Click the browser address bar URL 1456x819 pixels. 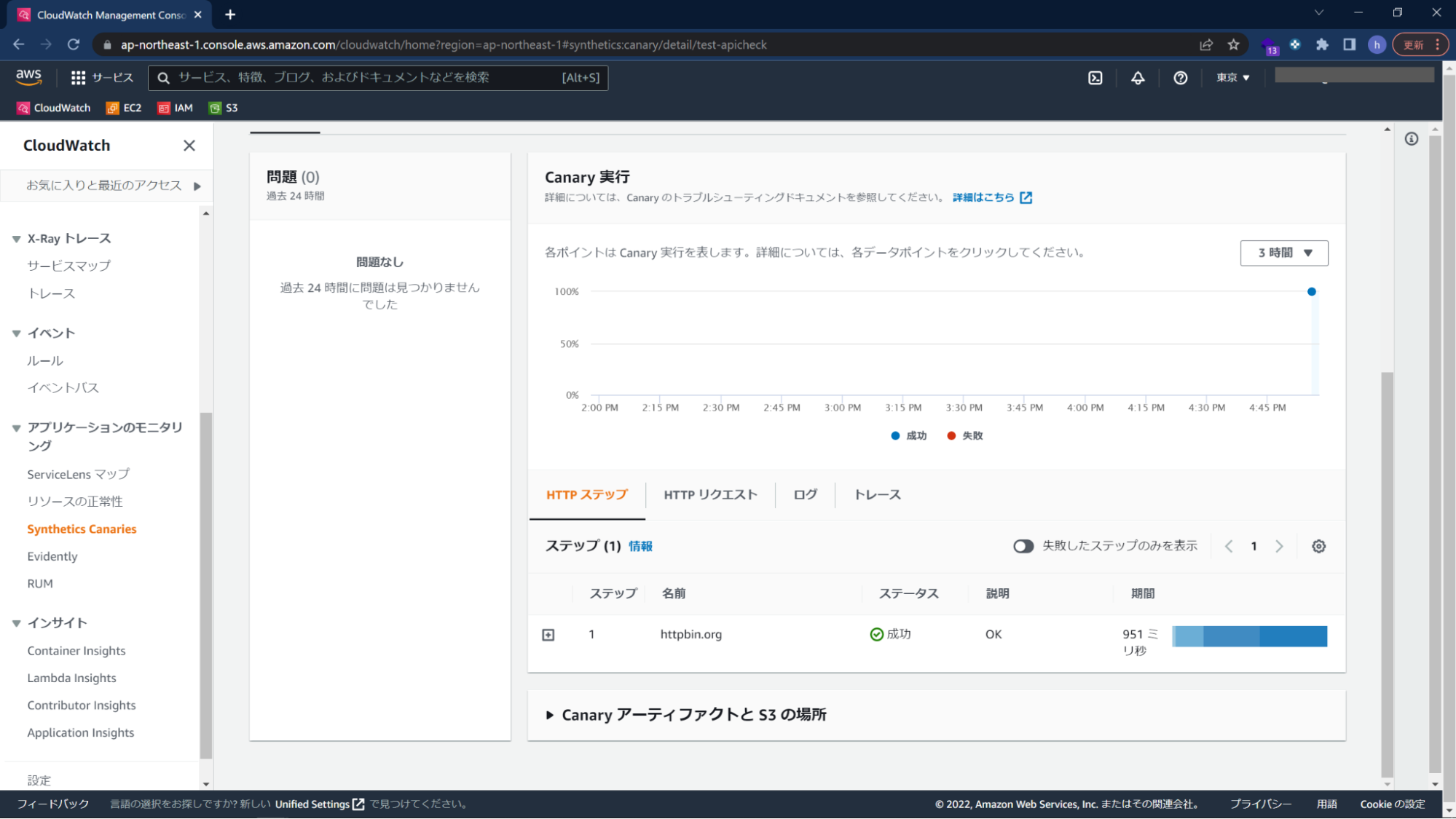(x=444, y=44)
